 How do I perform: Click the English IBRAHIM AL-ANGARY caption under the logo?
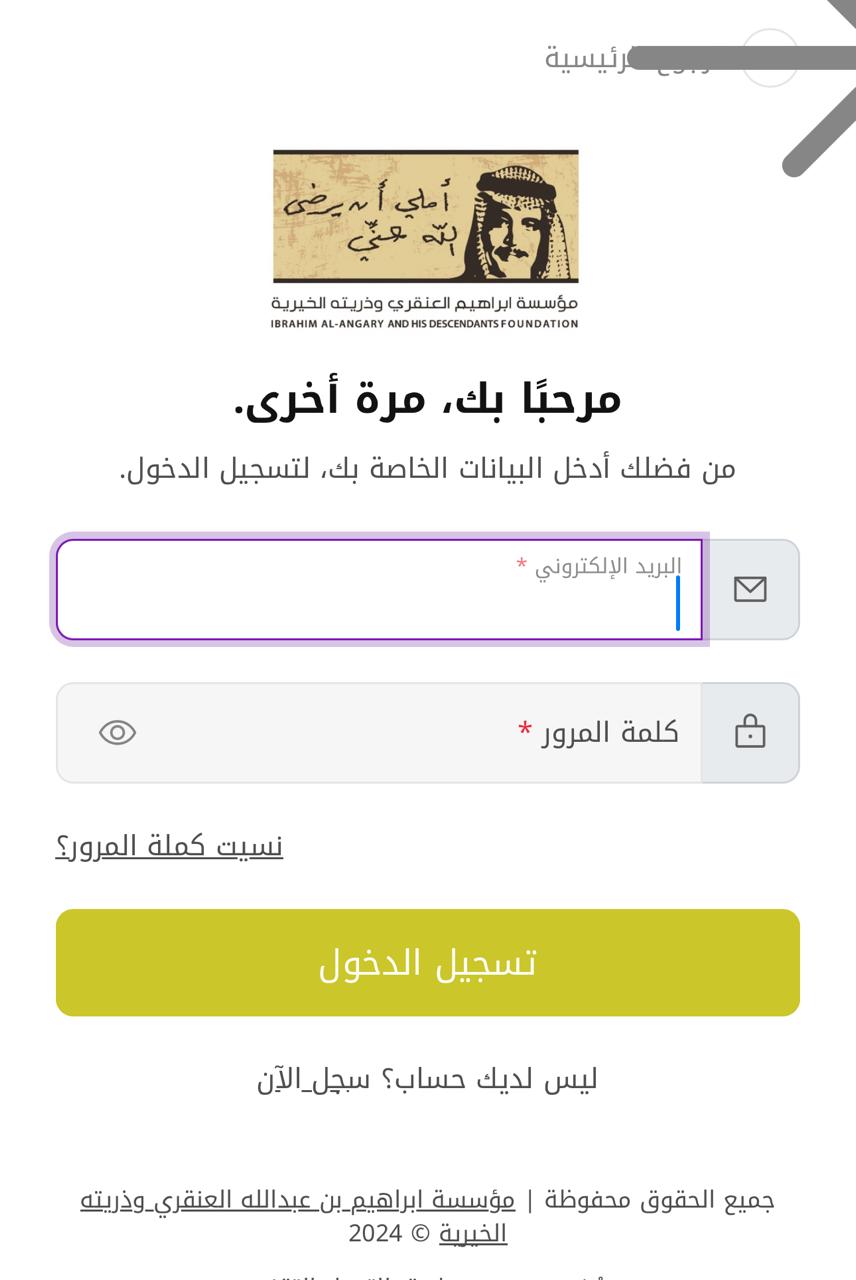424,324
